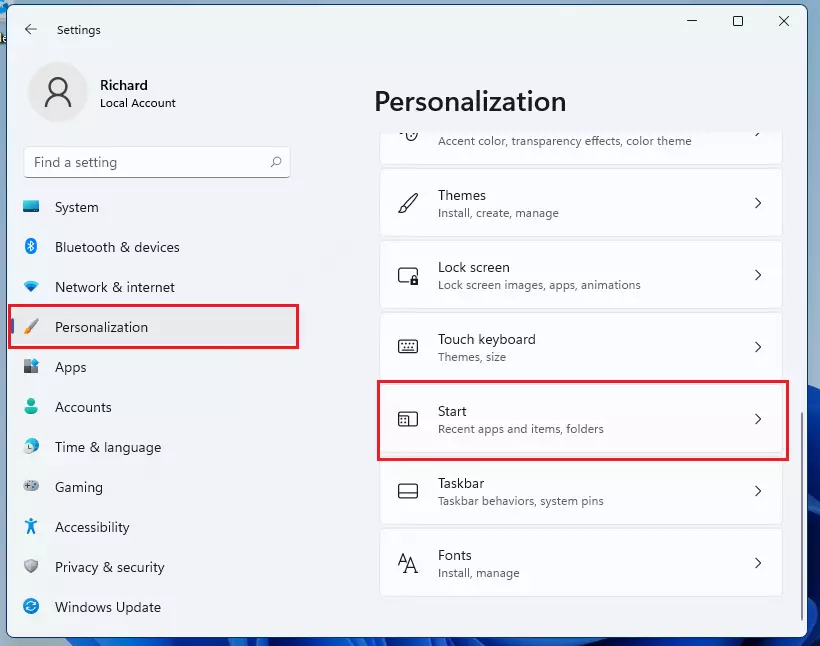Image resolution: width=820 pixels, height=646 pixels.
Task: Select Personalization in the sidebar
Action: coord(154,327)
